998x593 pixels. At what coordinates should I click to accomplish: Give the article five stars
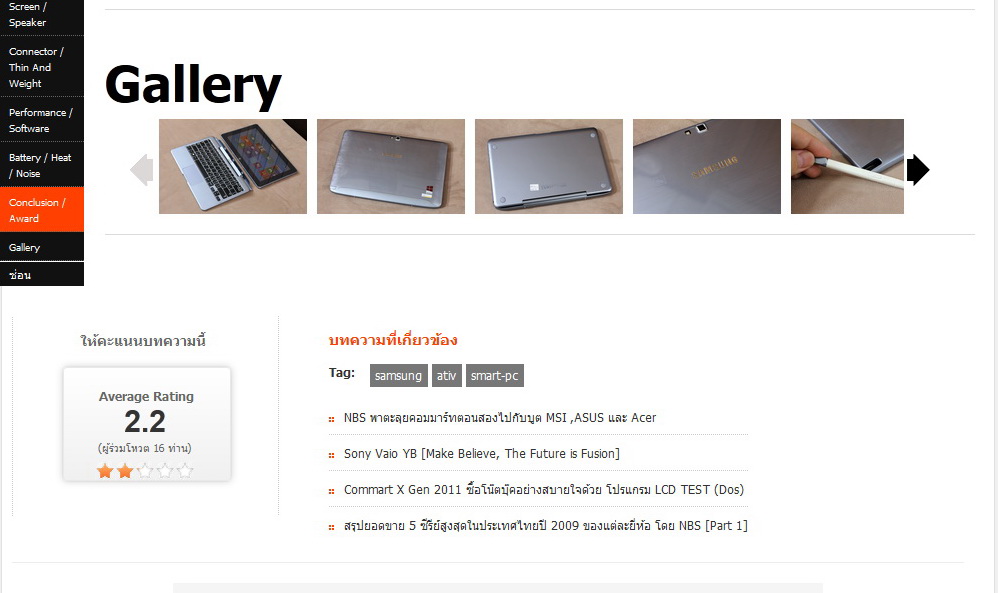click(185, 471)
